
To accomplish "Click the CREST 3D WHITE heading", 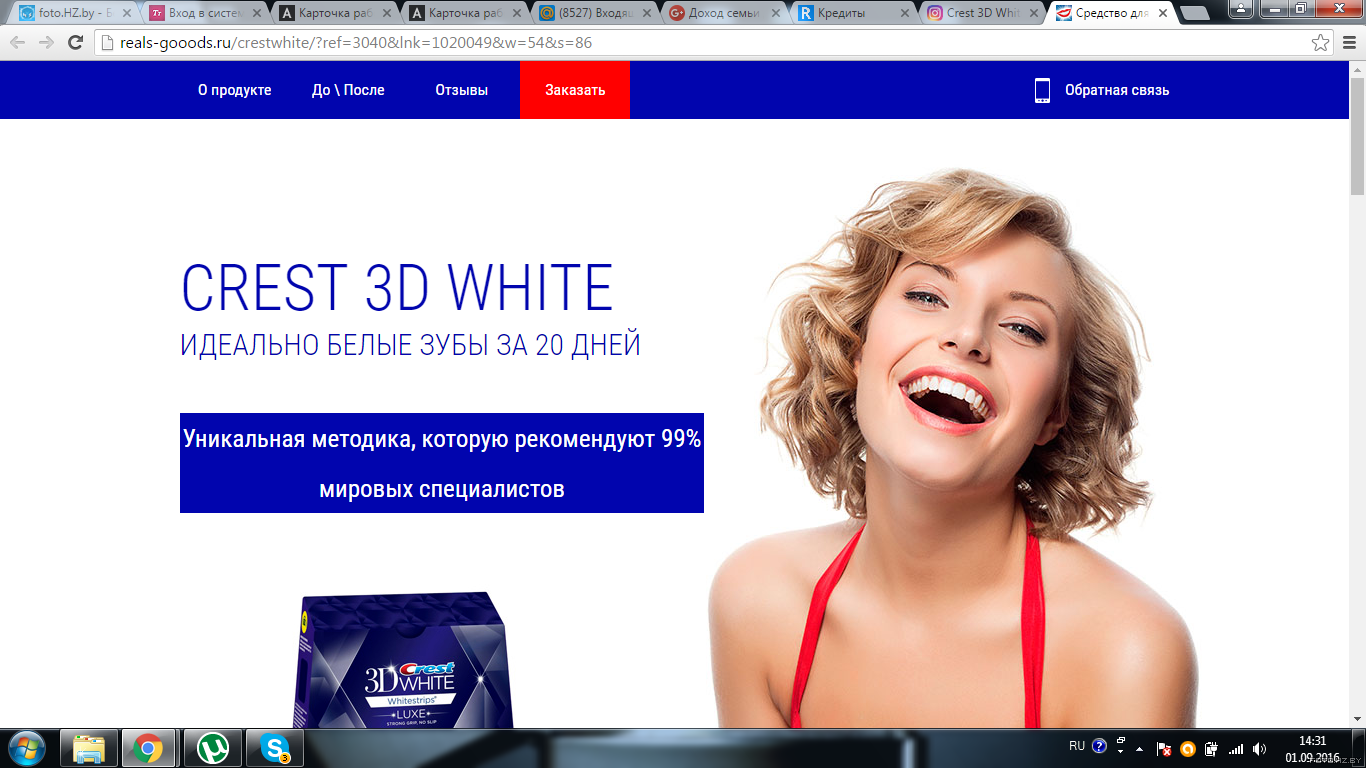I will click(x=397, y=287).
